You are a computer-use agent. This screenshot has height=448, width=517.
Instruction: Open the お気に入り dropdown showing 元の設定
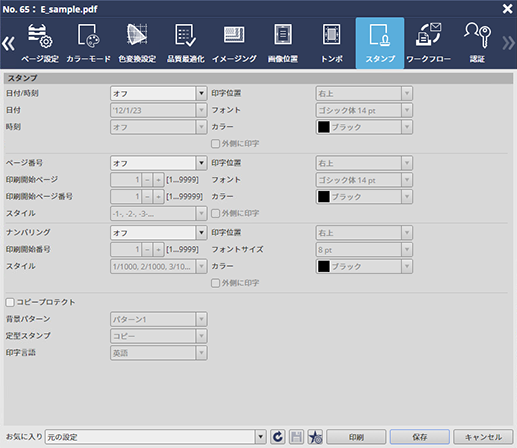(x=156, y=437)
